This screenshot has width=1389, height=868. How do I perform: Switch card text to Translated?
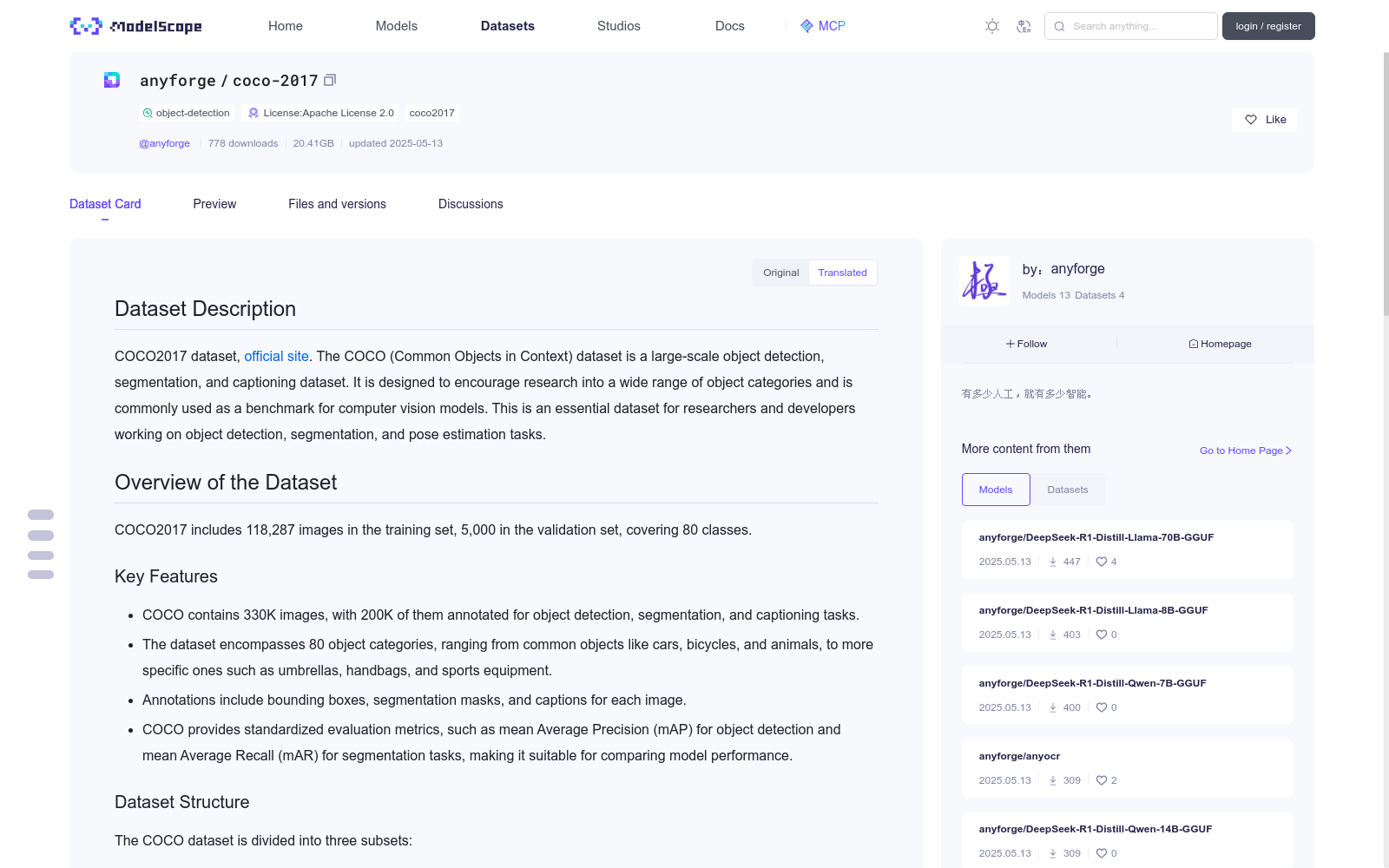(842, 273)
